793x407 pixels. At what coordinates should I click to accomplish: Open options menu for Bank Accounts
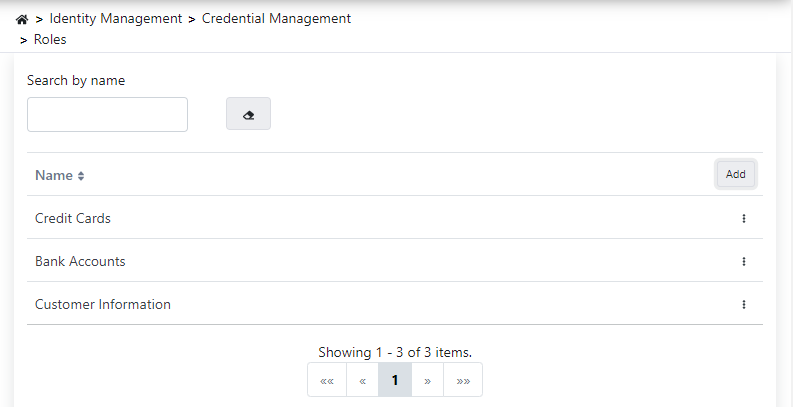744,261
